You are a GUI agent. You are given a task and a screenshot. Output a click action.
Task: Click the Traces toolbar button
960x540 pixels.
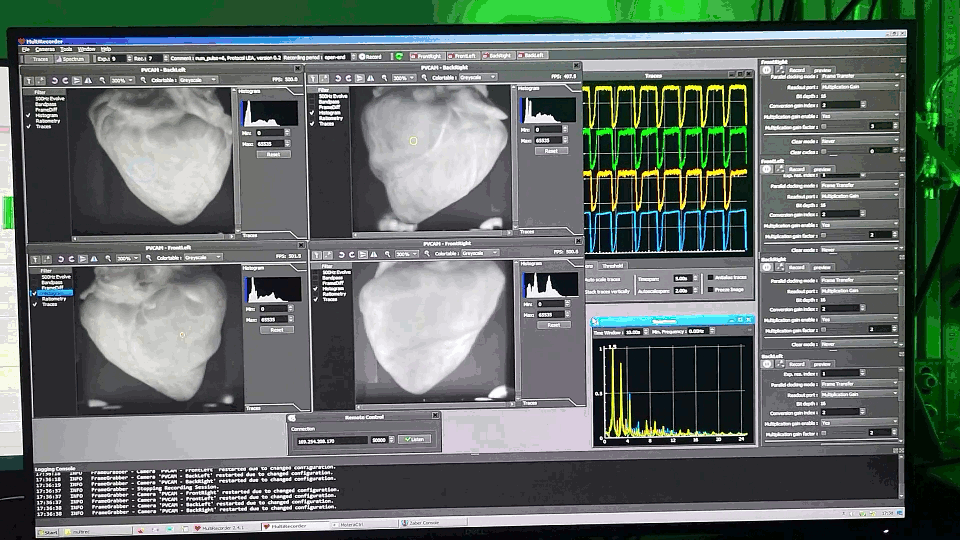(x=39, y=59)
